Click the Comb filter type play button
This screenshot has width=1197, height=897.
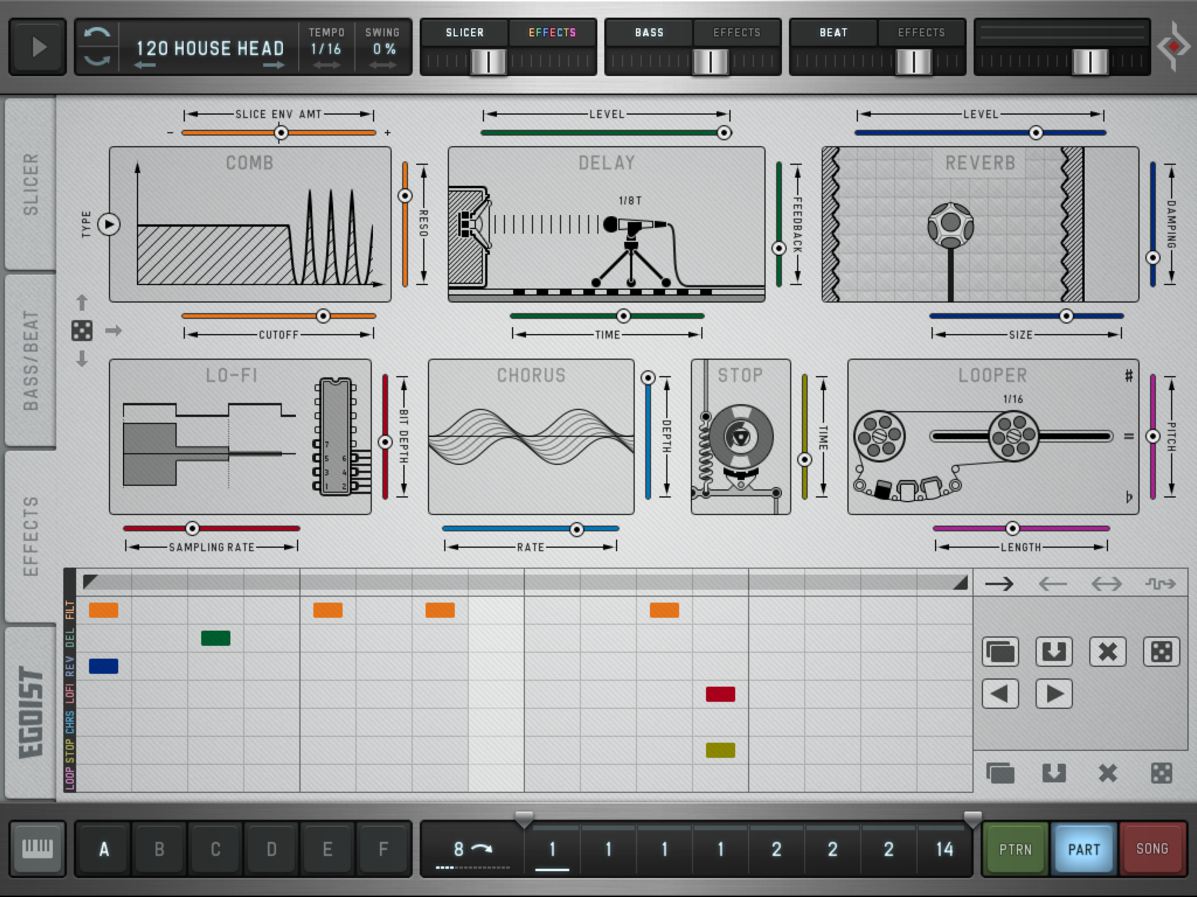(x=108, y=224)
